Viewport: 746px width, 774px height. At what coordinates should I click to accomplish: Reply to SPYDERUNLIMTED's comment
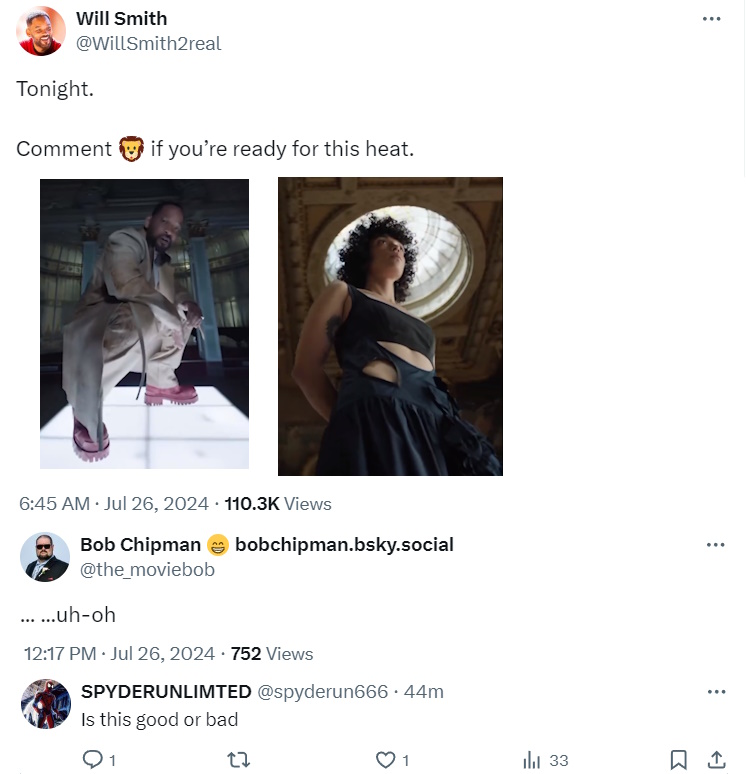[92, 760]
